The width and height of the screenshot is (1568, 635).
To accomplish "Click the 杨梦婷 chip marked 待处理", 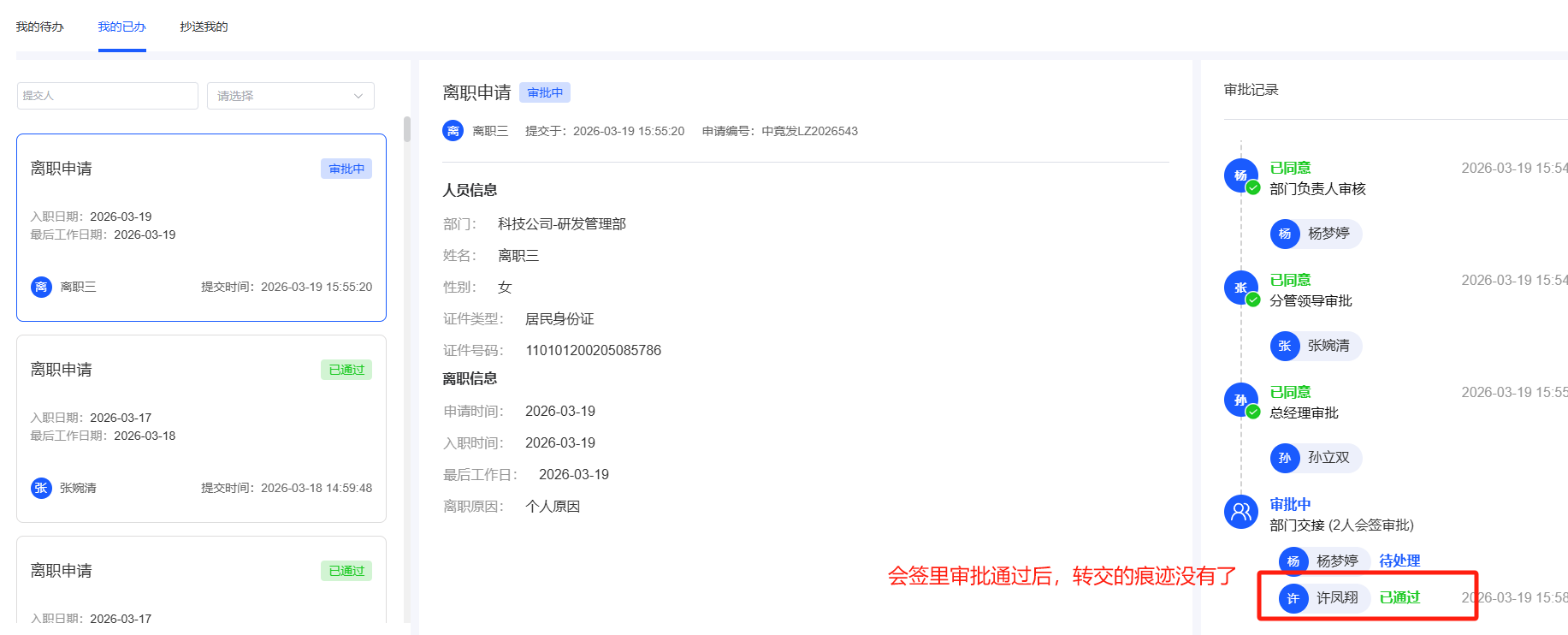I will (1324, 561).
